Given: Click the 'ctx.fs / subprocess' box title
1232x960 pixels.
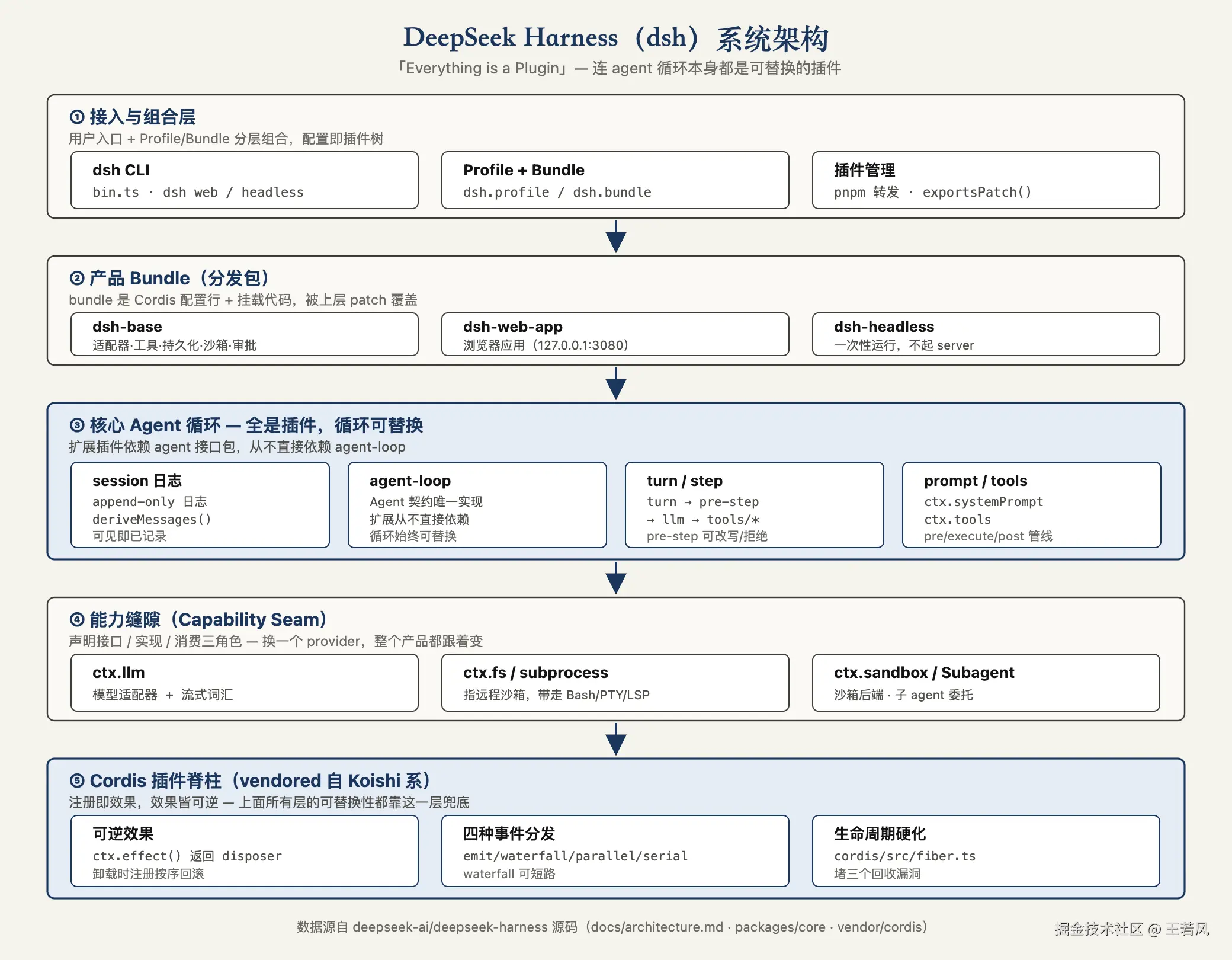Looking at the screenshot, I should pyautogui.click(x=535, y=673).
